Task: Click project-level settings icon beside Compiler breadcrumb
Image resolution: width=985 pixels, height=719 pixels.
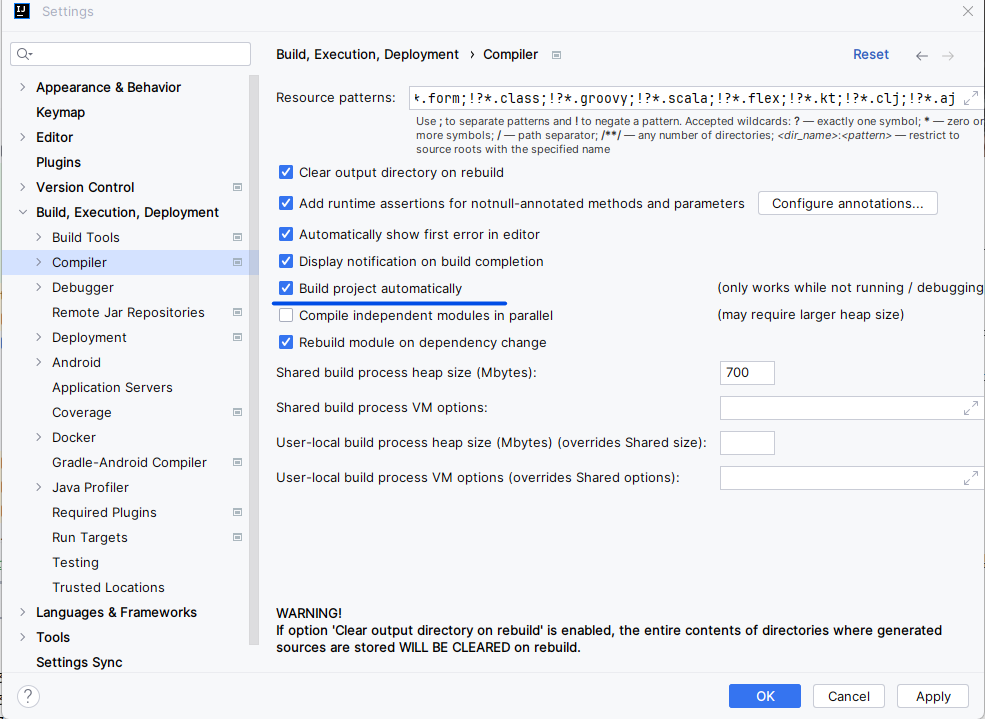Action: point(556,55)
